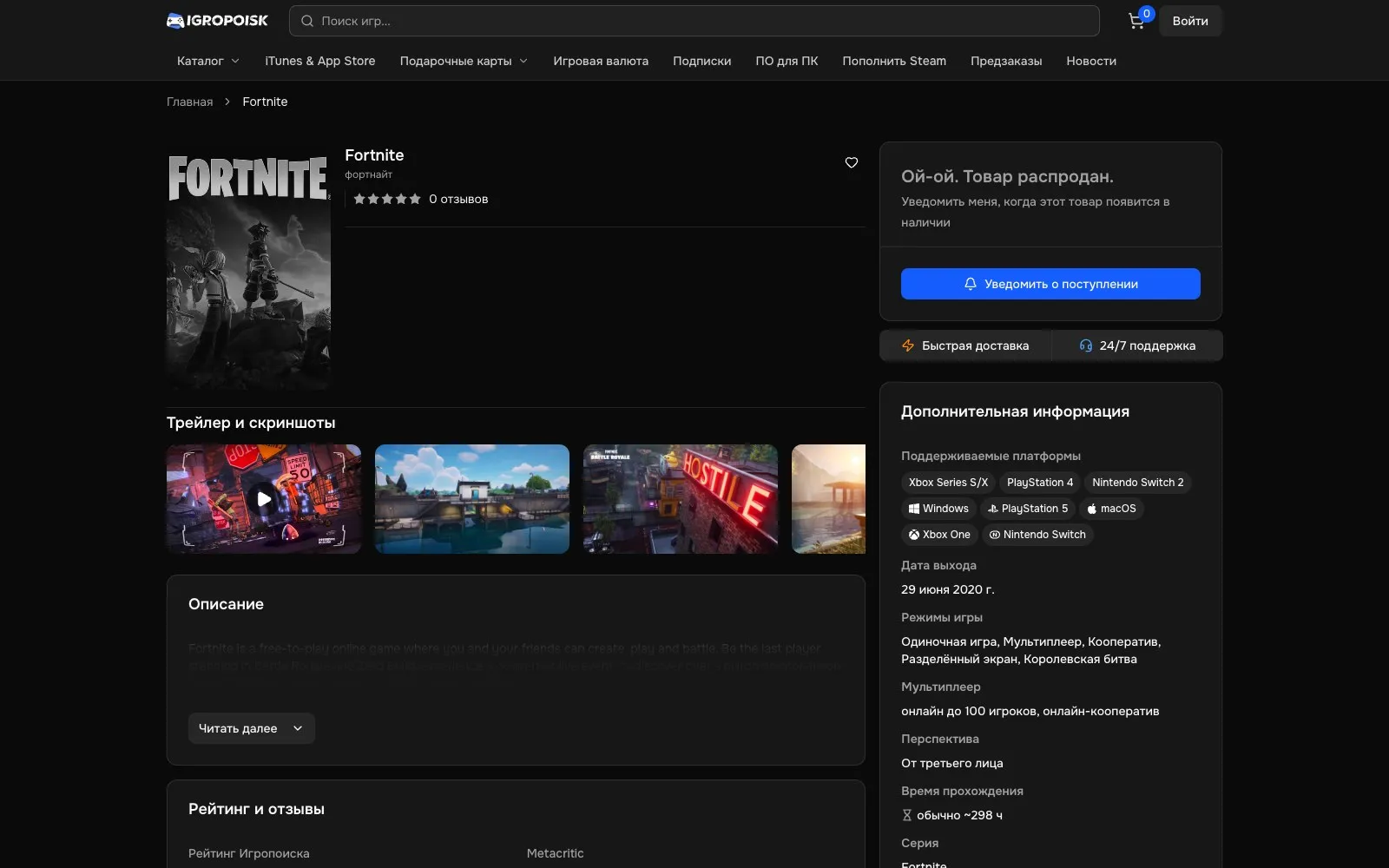
Task: Click От третьего лица perspective value
Action: tap(952, 763)
